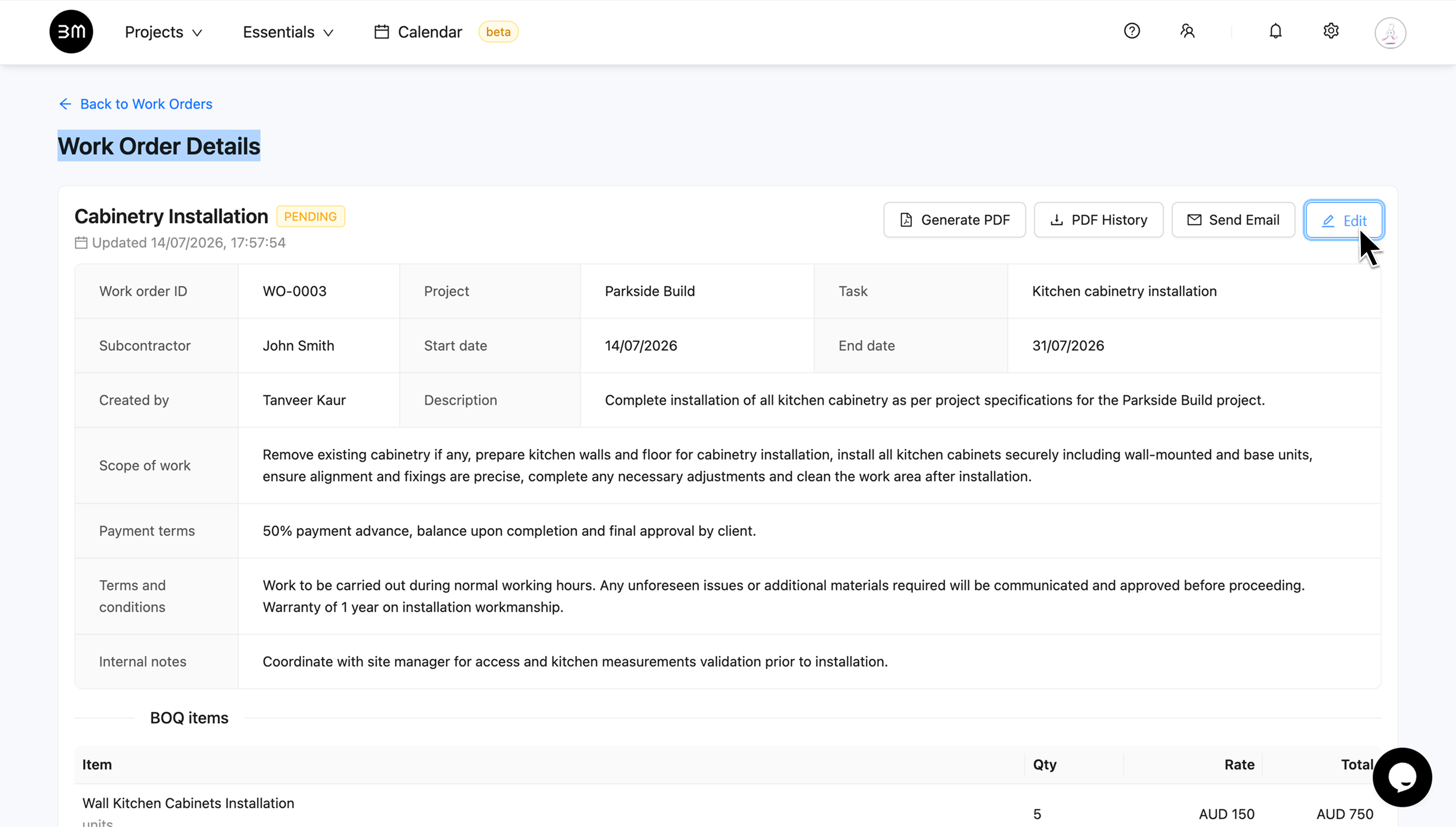Open the Calendar beta page
The image size is (1456, 827).
pos(429,32)
